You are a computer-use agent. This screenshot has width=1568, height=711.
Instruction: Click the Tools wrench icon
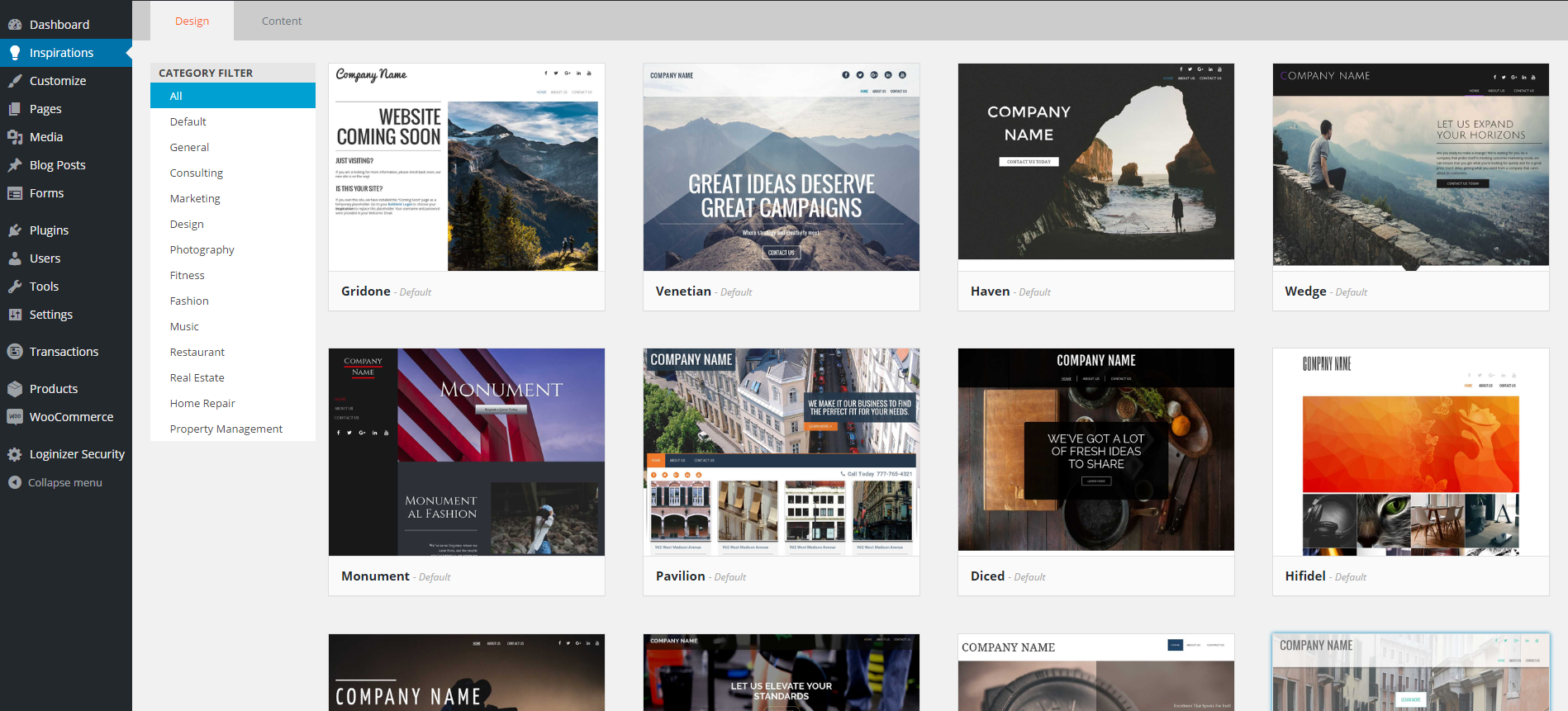tap(15, 287)
